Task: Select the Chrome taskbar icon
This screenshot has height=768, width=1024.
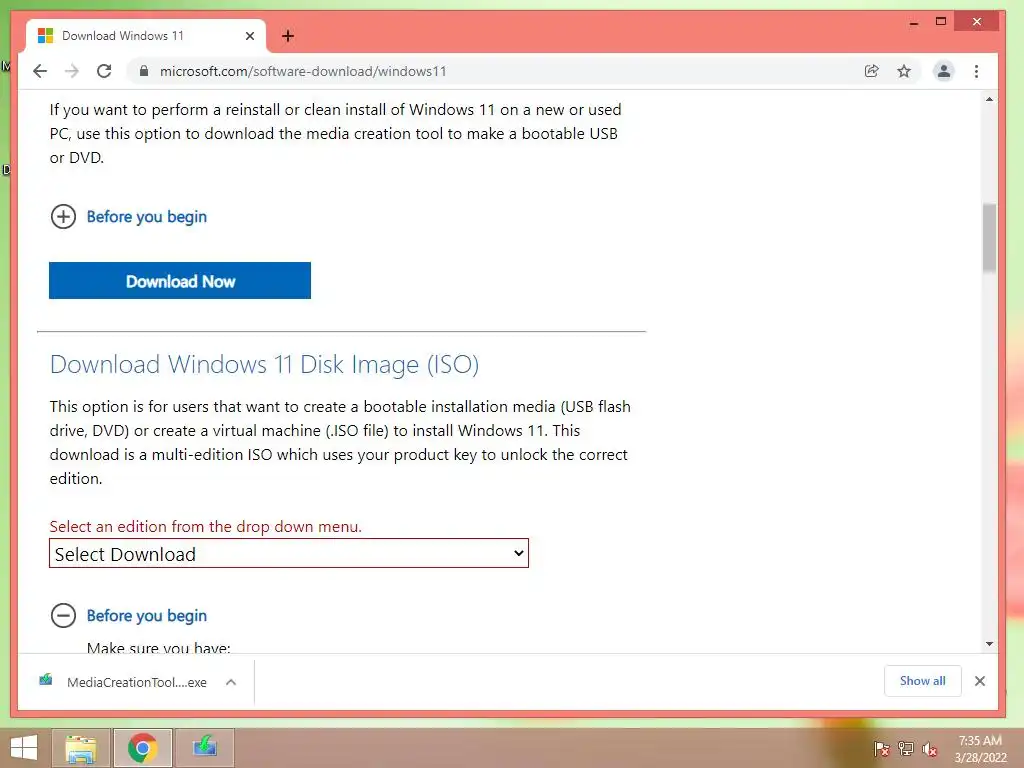Action: [x=143, y=748]
